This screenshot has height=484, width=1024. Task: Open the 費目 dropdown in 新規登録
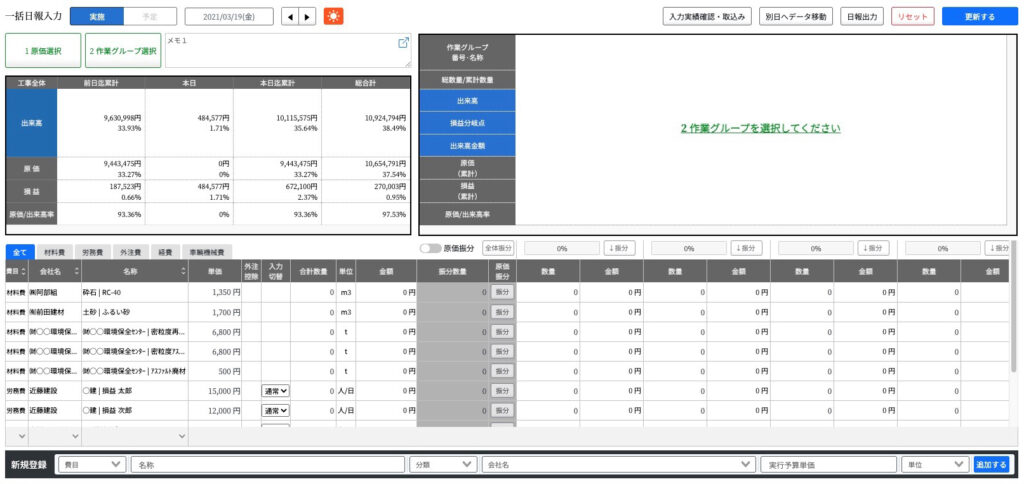[x=92, y=464]
